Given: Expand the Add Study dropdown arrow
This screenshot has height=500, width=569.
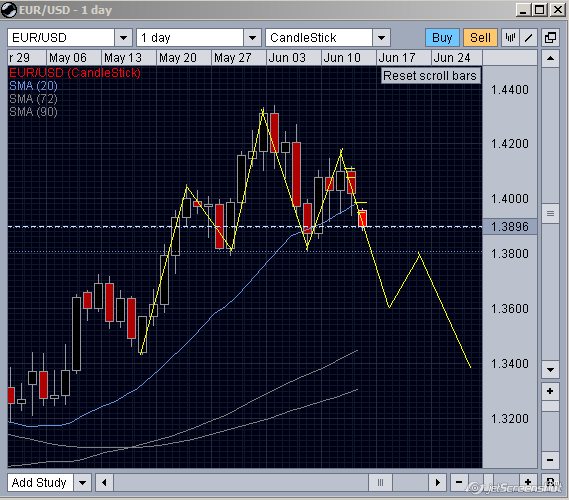Looking at the screenshot, I should click(x=82, y=483).
